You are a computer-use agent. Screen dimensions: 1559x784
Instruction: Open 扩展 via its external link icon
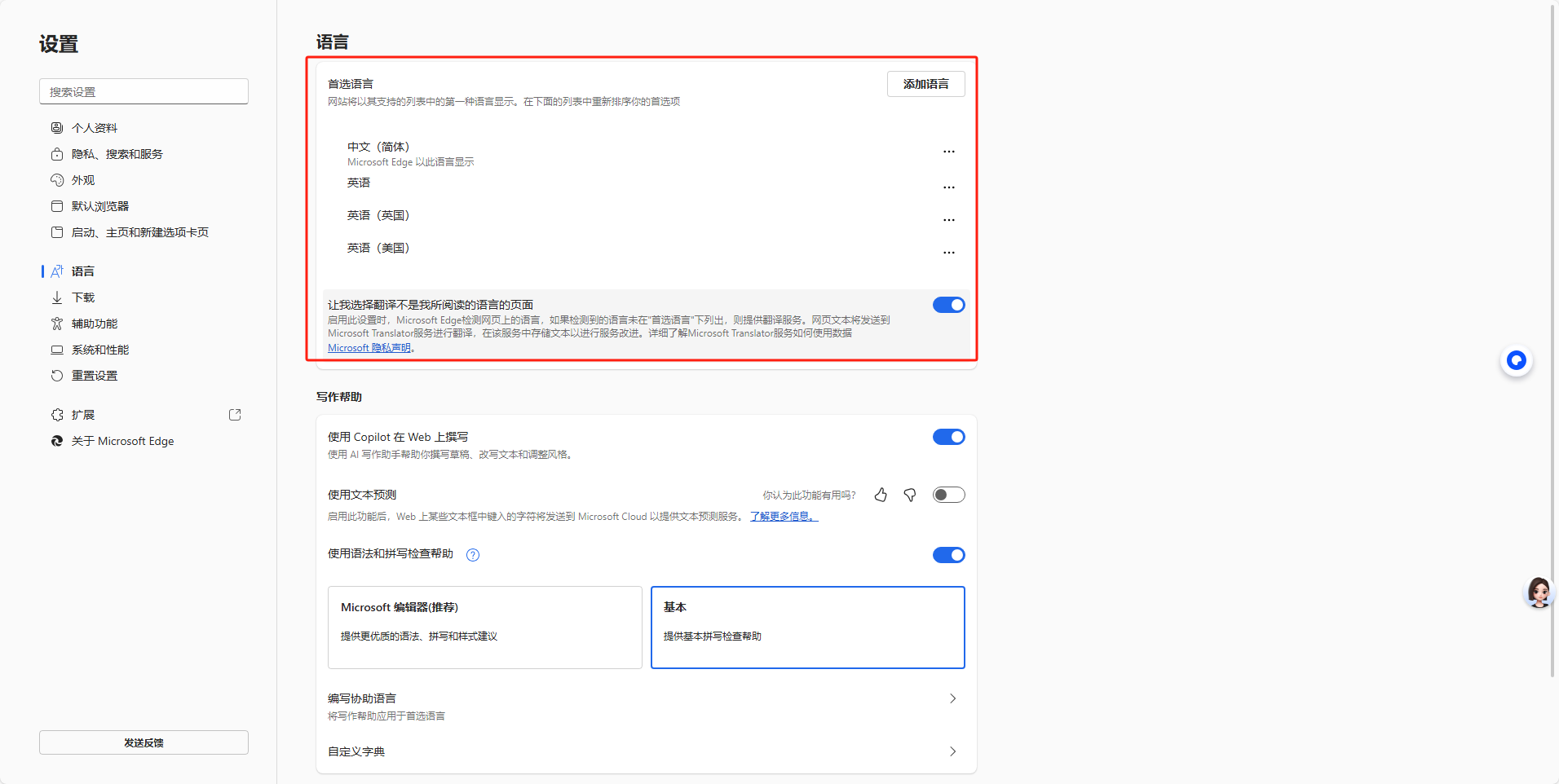[x=235, y=414]
